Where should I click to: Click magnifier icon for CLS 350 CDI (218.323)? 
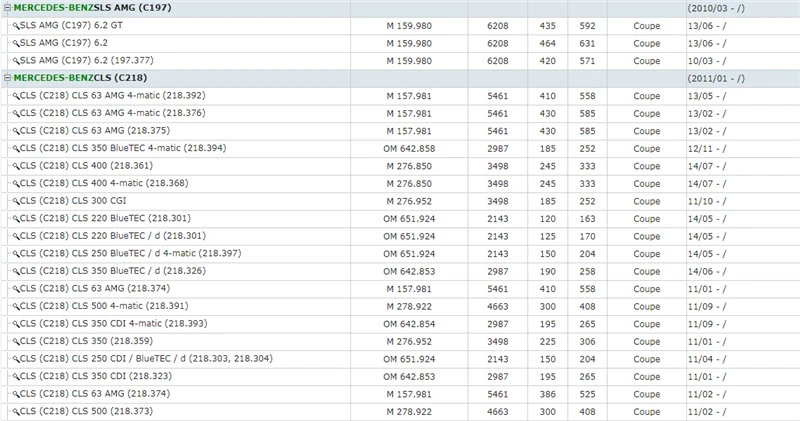click(16, 377)
